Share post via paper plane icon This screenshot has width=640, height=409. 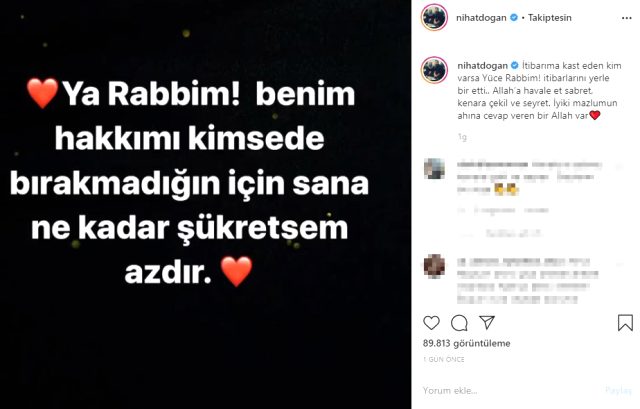click(487, 322)
